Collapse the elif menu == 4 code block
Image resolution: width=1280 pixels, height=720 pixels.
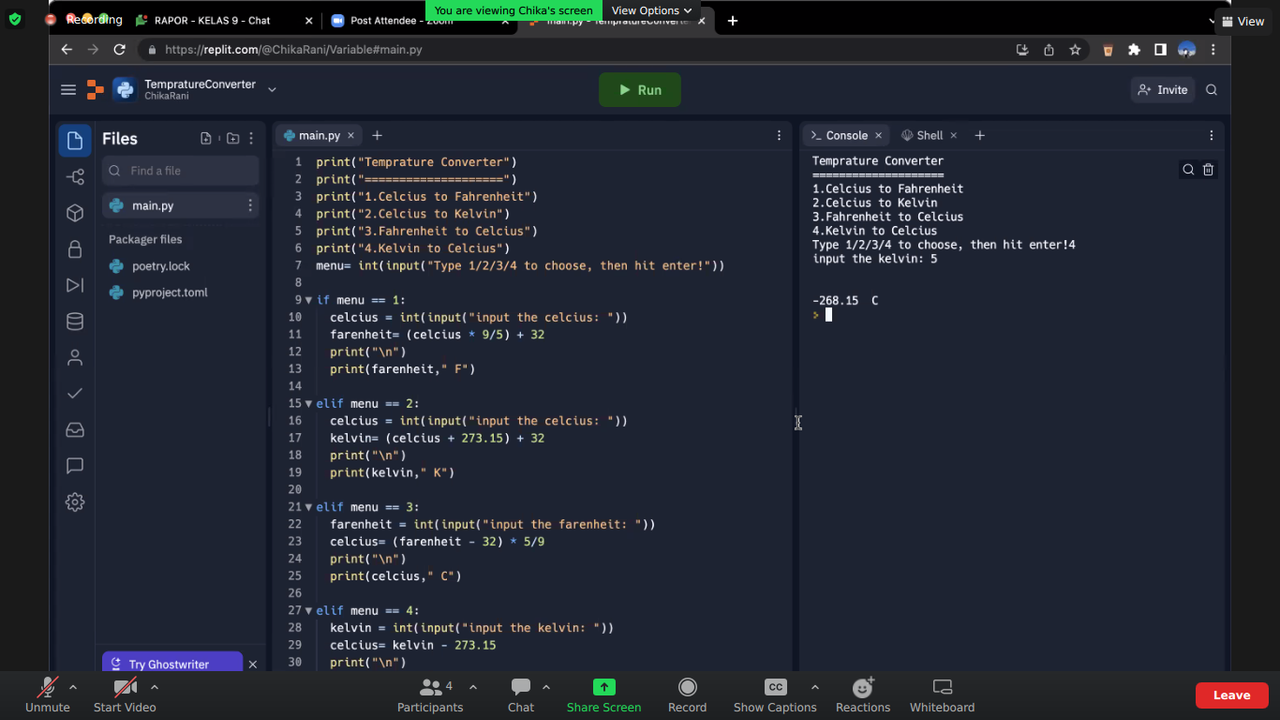tap(309, 611)
